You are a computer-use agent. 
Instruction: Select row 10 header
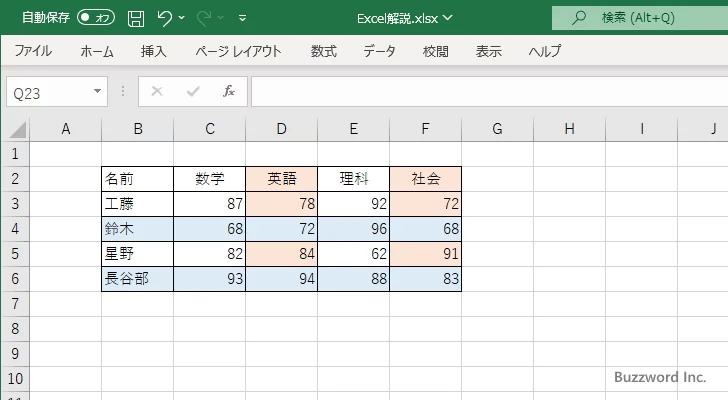[x=15, y=379]
